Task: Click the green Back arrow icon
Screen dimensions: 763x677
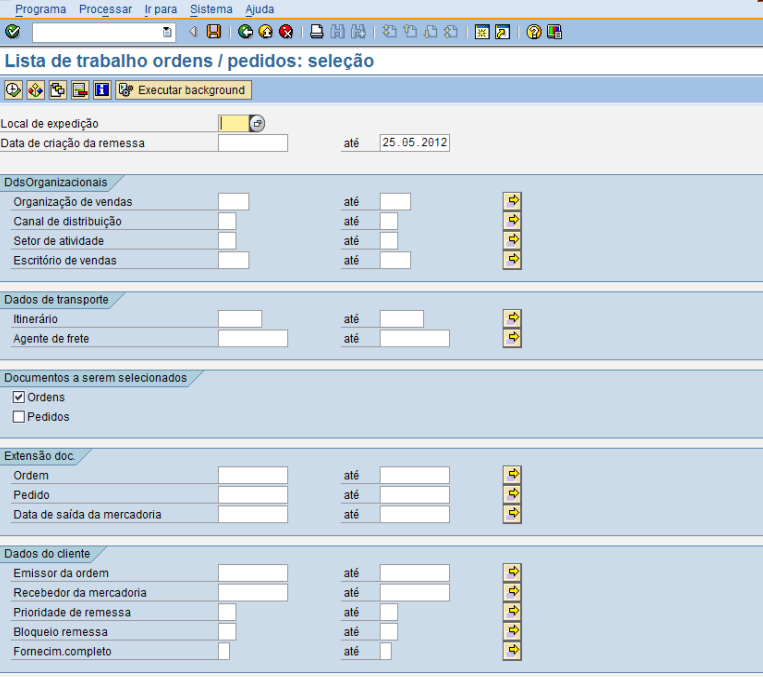Action: pos(245,32)
